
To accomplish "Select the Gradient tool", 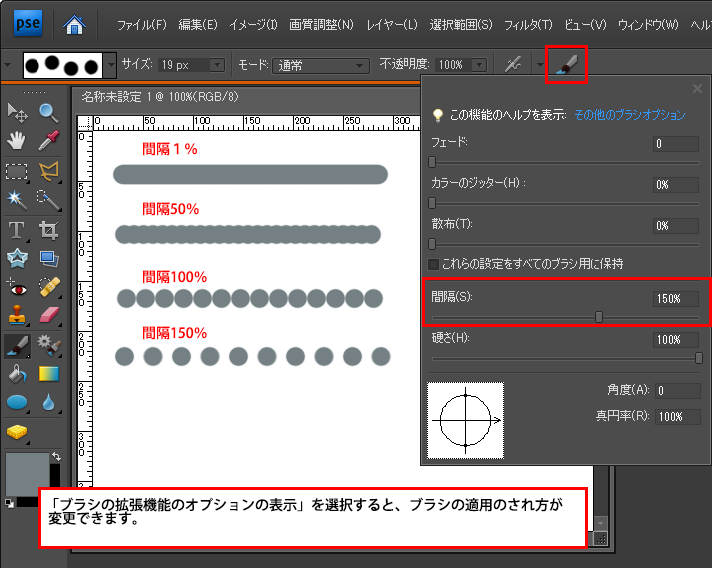I will pos(49,374).
